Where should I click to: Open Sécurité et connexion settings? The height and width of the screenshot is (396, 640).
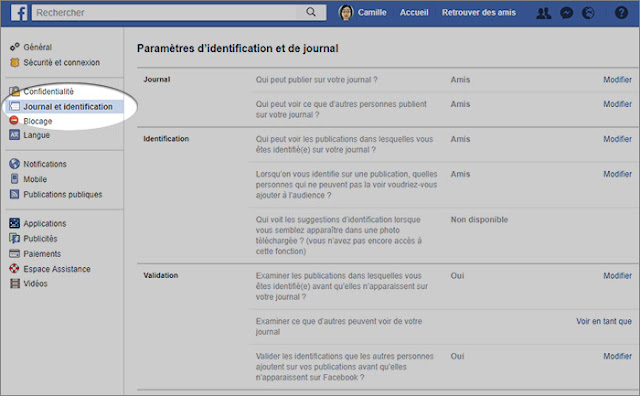62,62
